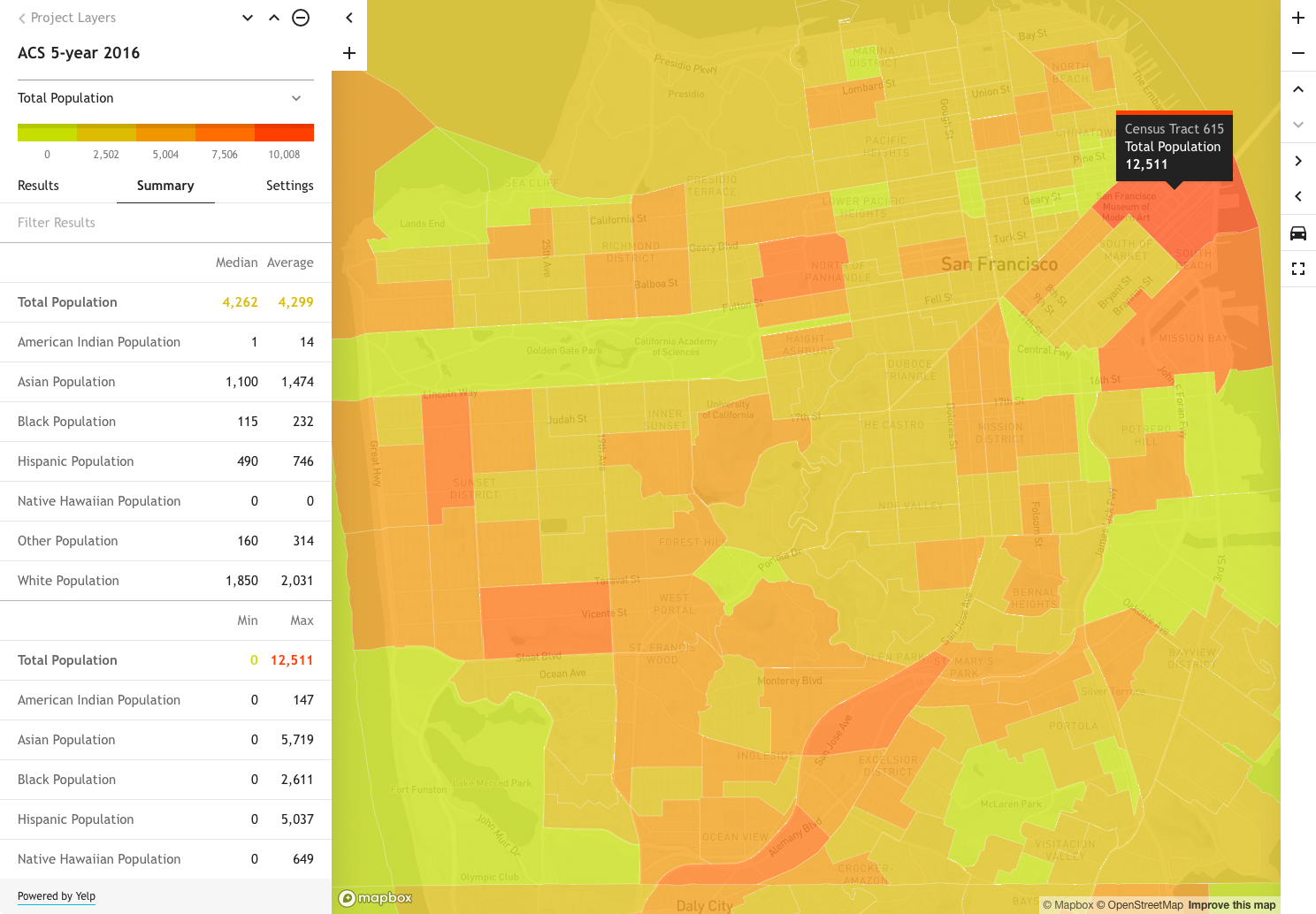
Task: Click the car driving mode icon
Action: [1298, 233]
